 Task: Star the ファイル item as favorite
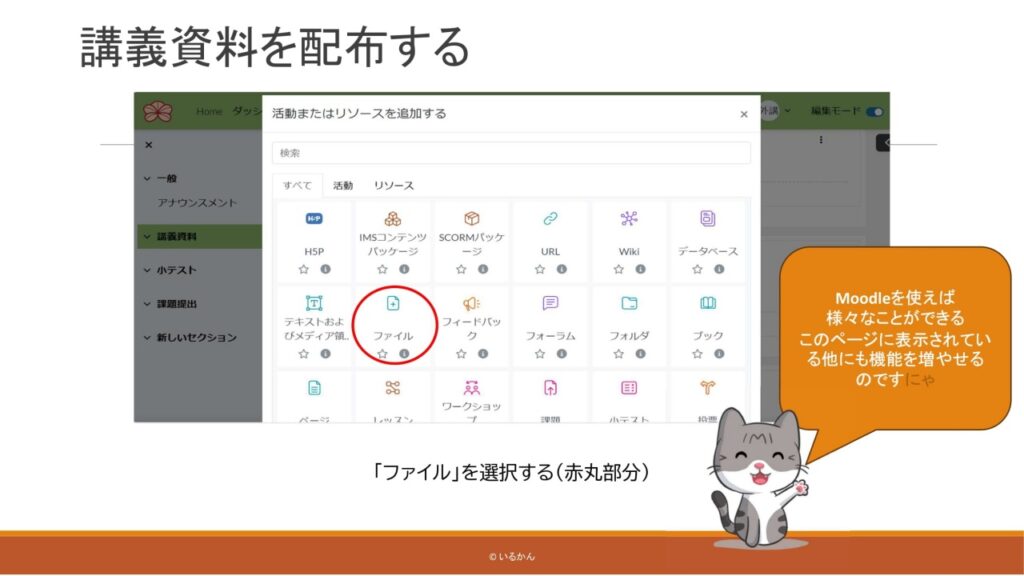click(383, 353)
